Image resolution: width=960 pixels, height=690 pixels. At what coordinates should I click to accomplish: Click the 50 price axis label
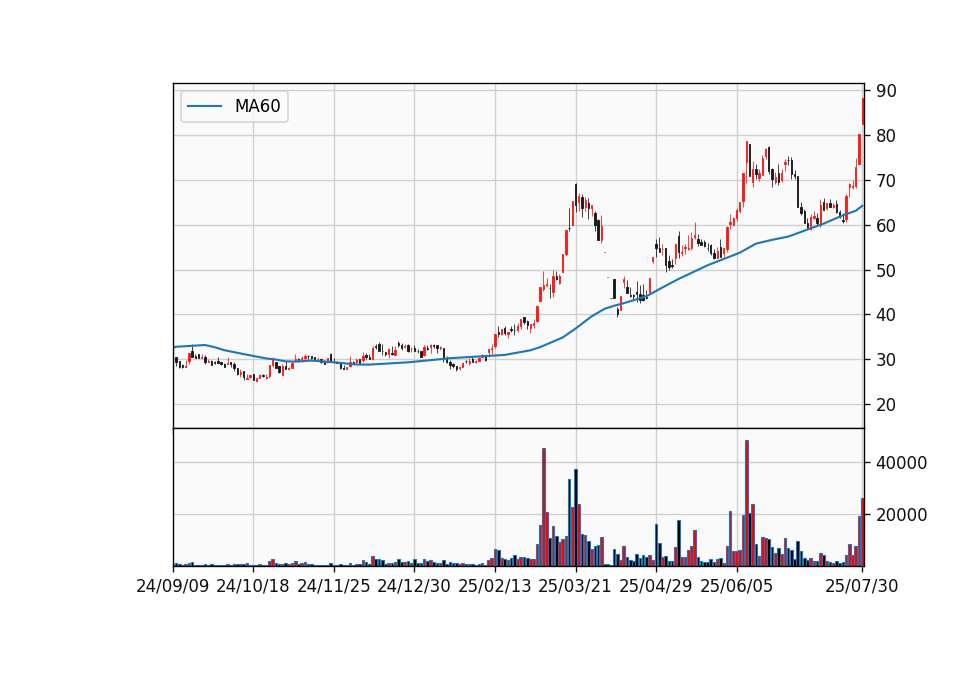click(886, 271)
